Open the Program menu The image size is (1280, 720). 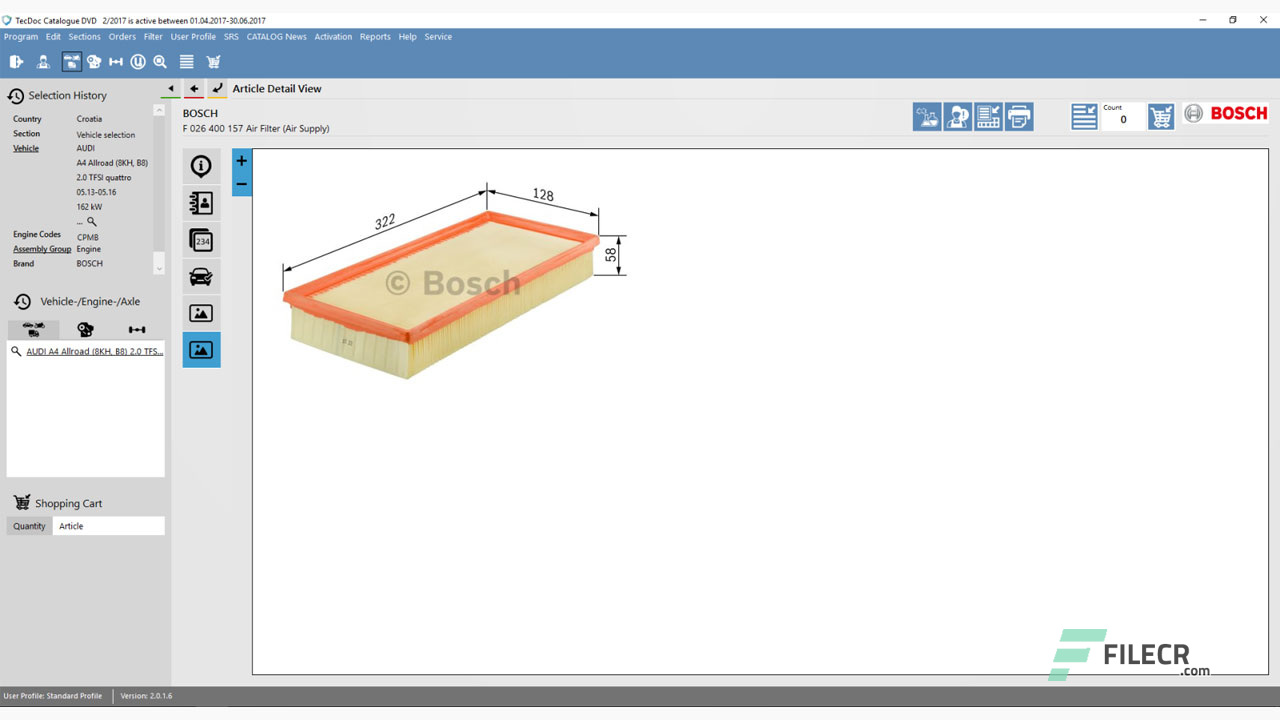[21, 37]
